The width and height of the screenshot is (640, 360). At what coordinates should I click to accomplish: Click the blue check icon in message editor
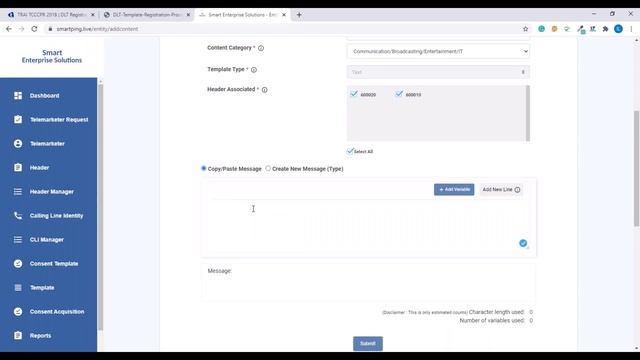523,243
